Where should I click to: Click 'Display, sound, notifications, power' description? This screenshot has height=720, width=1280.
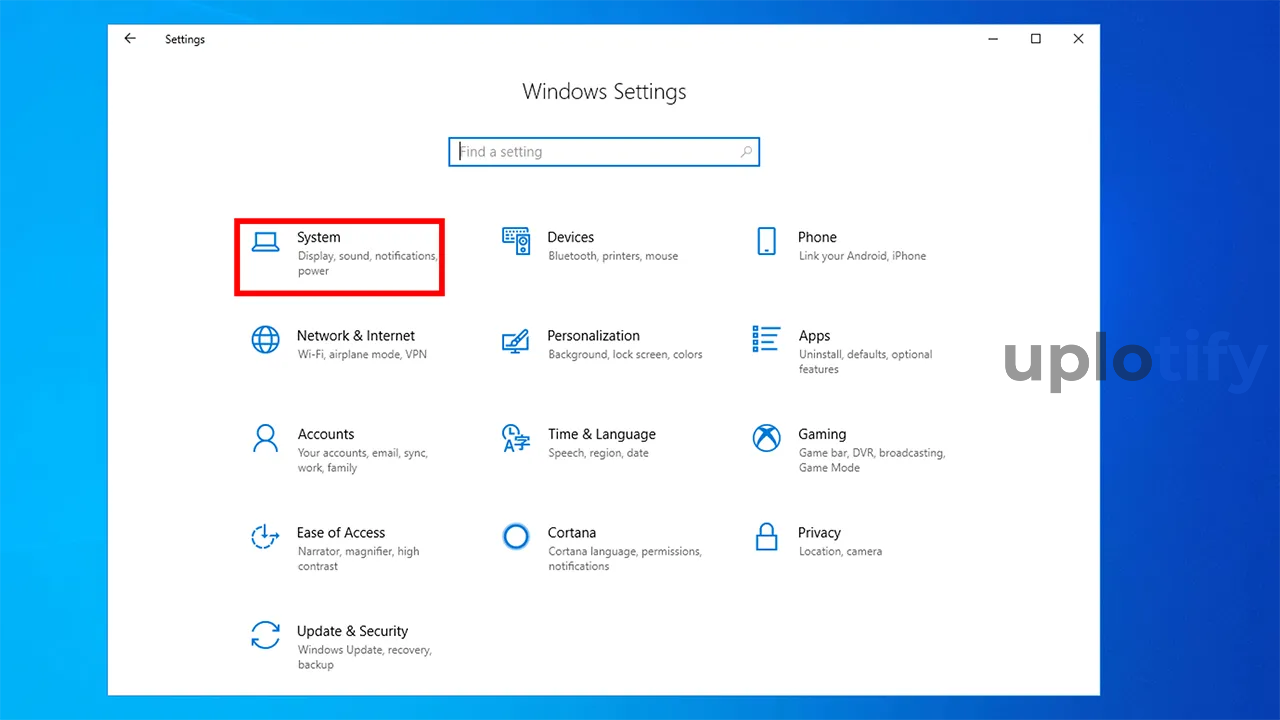pos(367,263)
